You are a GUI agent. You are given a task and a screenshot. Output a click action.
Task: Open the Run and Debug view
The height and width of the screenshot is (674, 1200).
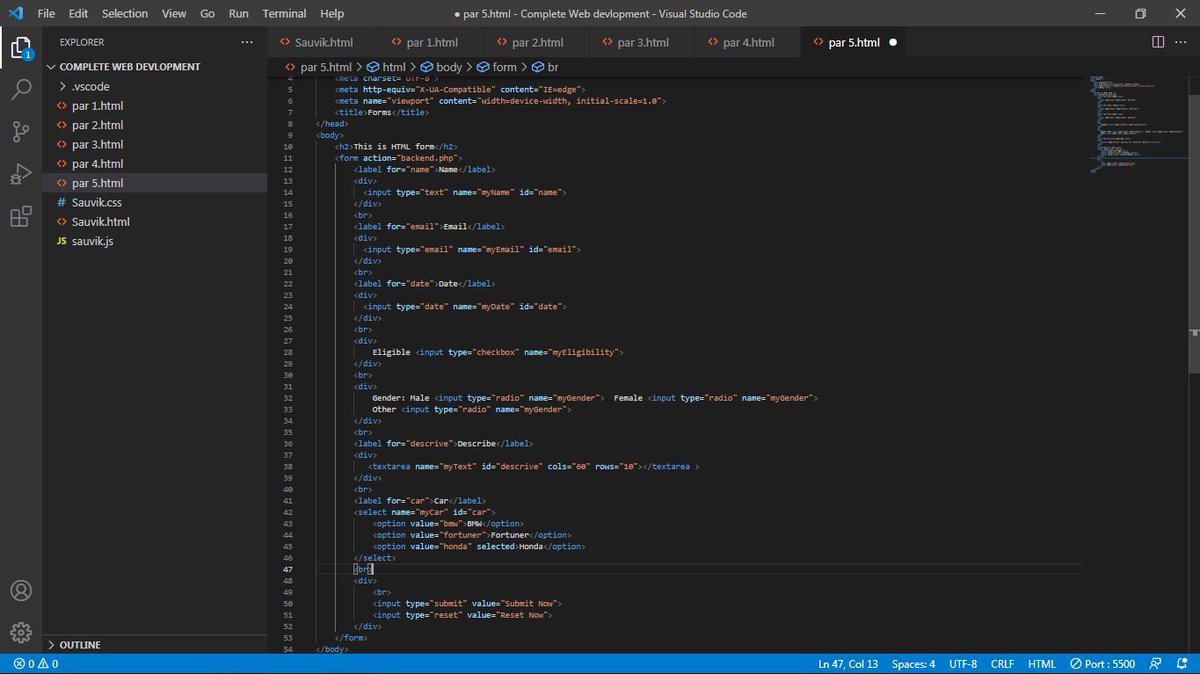21,174
